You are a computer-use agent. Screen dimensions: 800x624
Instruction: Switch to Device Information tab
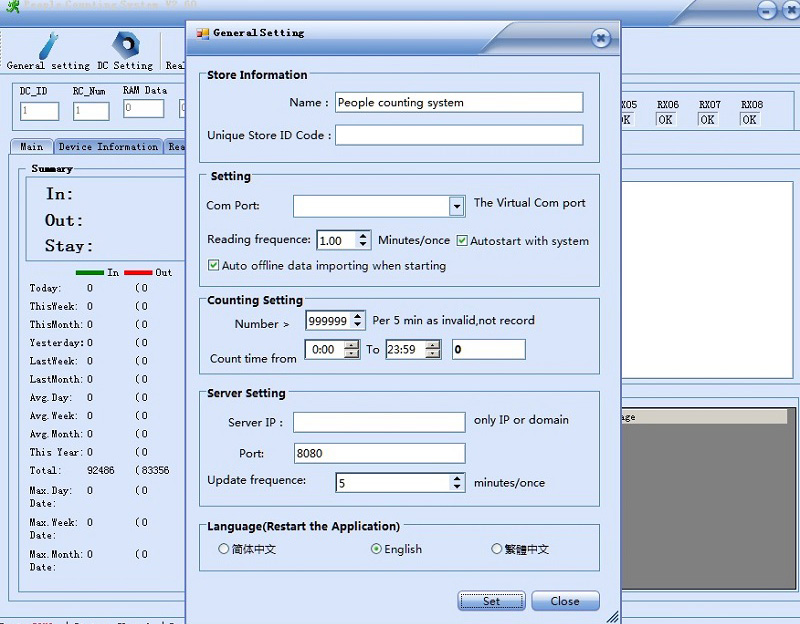(x=108, y=147)
